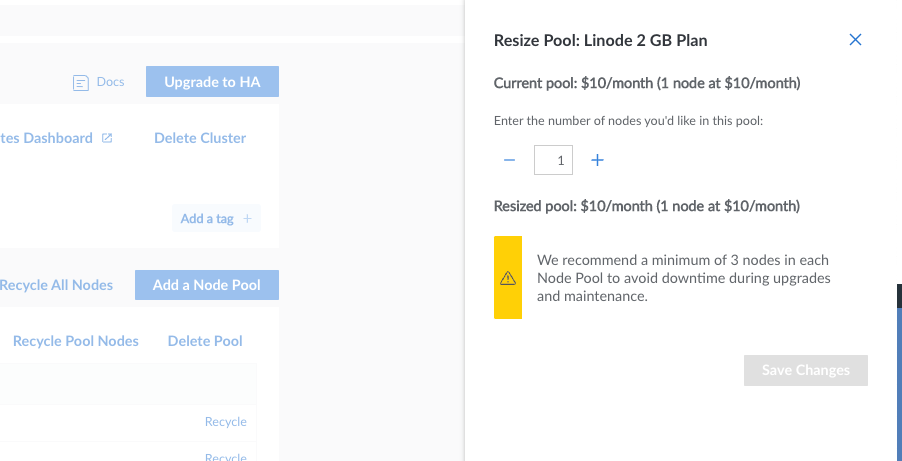Open the Docs text link
This screenshot has height=461, width=902.
110,82
